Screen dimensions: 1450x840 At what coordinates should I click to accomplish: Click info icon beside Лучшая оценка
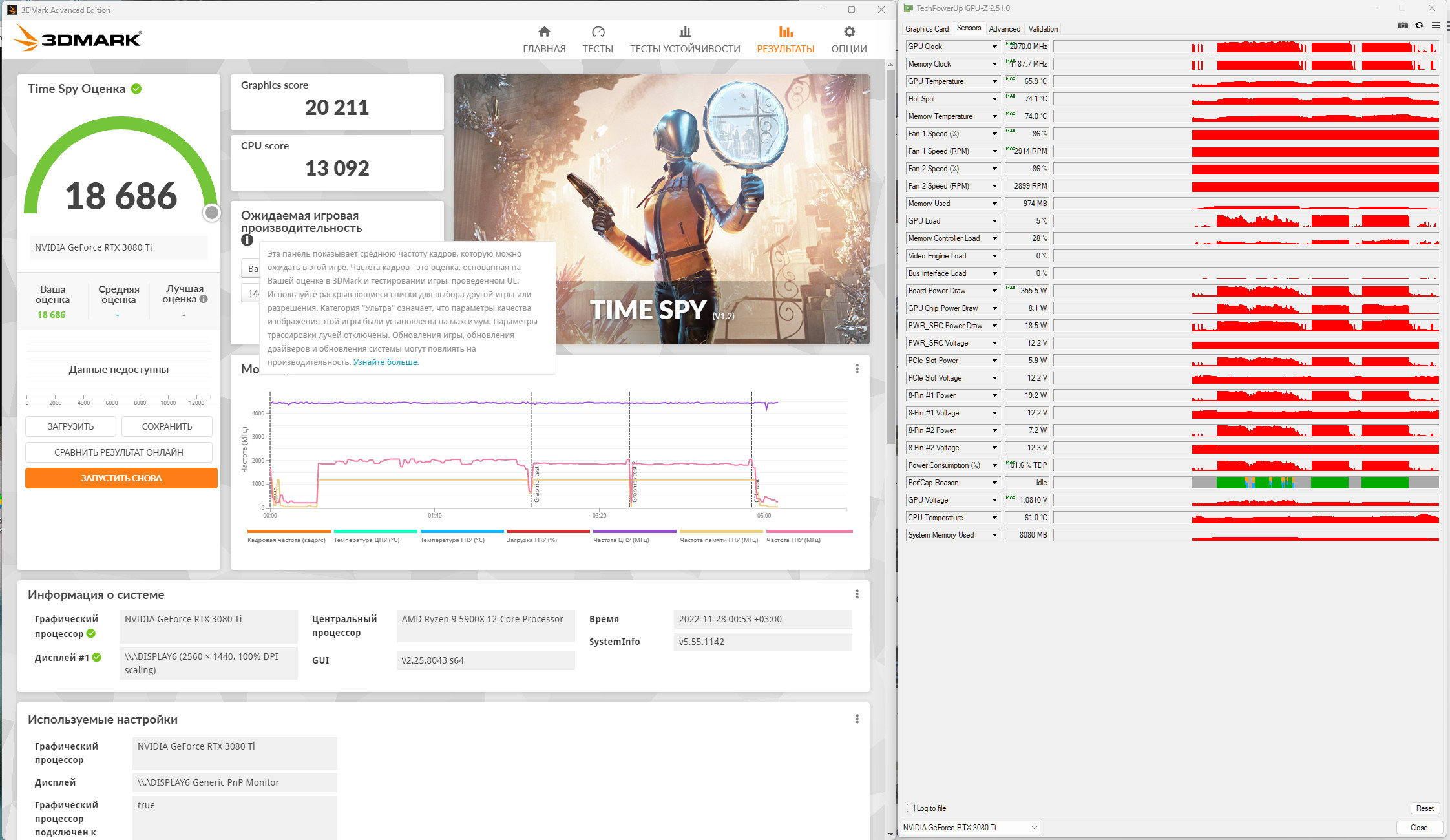(204, 299)
